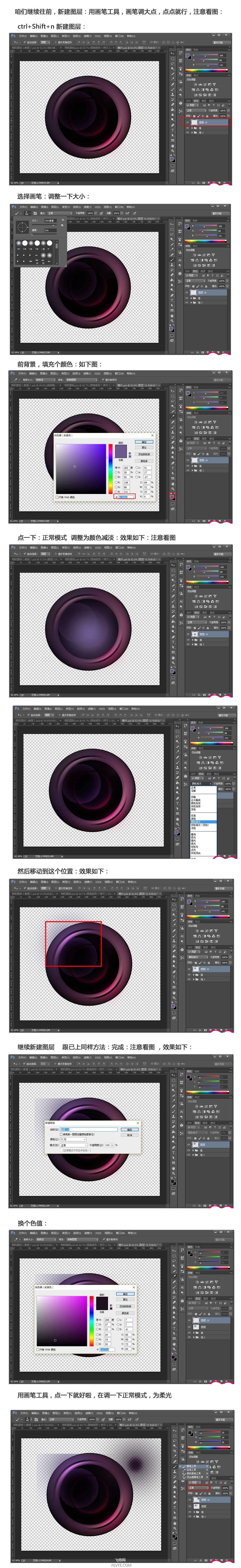Select the Zoom tool in first screenshot's toolbar
Image resolution: width=241 pixels, height=1568 pixels.
[x=173, y=151]
